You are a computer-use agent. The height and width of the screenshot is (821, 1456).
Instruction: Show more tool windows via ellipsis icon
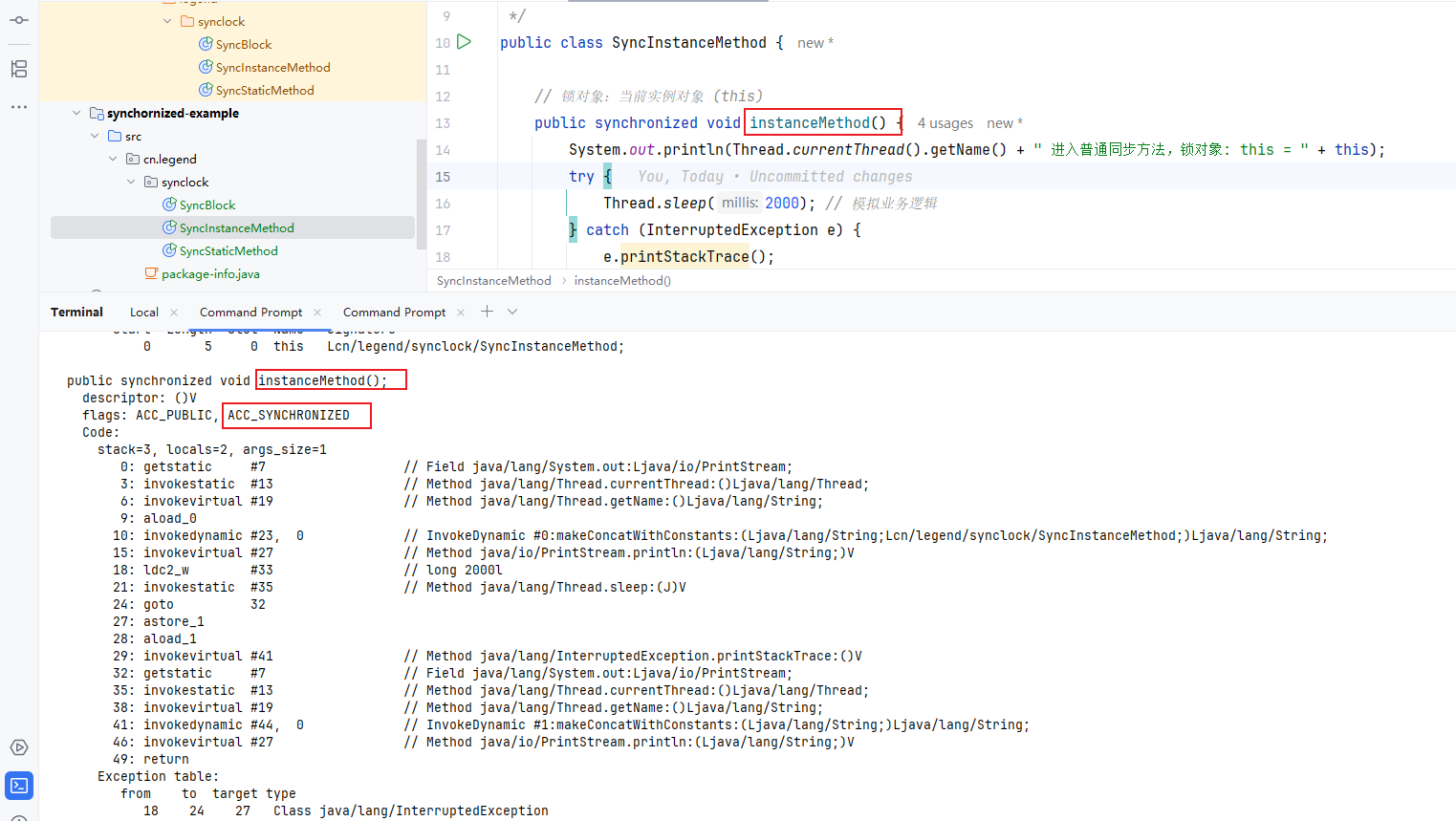point(19,107)
